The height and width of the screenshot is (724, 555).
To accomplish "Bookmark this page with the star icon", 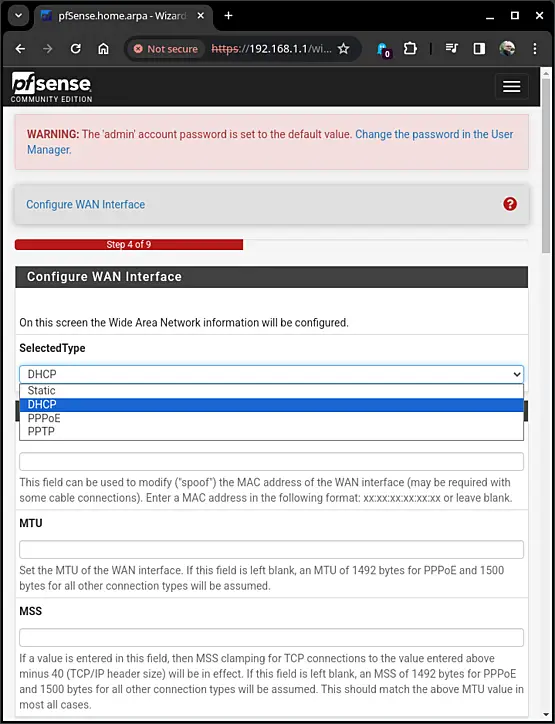I will (x=343, y=49).
